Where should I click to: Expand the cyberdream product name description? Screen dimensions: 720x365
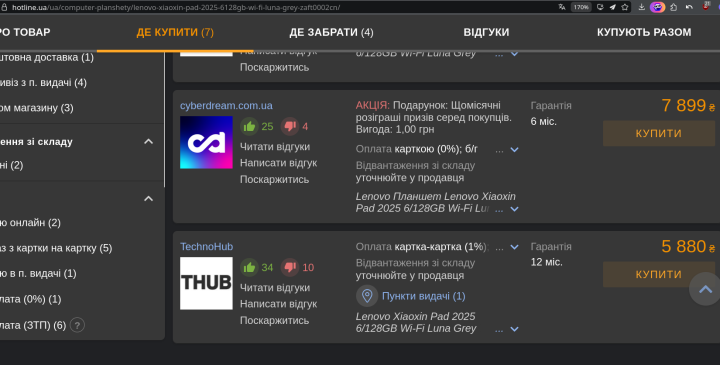[x=514, y=209]
